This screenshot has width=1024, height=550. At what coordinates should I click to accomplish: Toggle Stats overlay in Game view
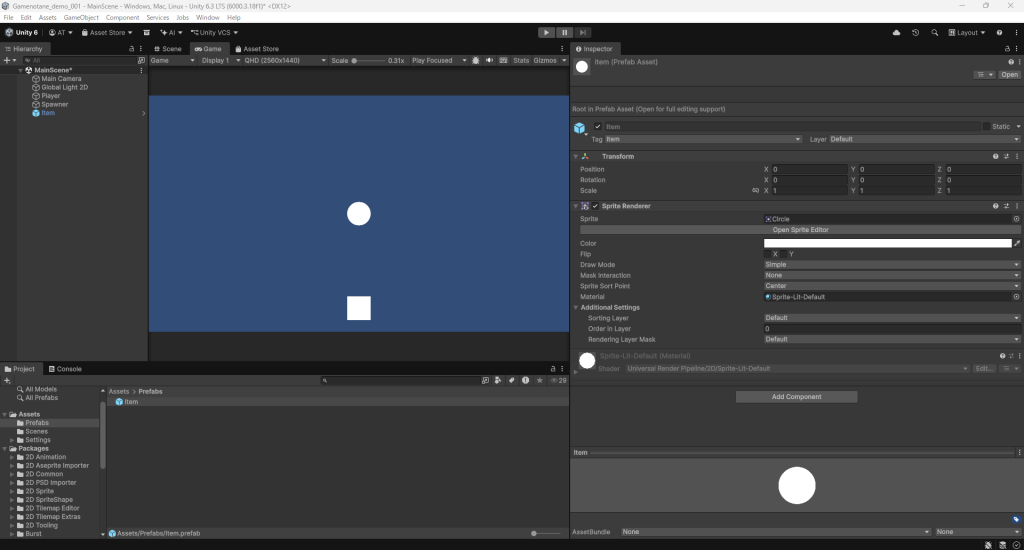click(520, 60)
